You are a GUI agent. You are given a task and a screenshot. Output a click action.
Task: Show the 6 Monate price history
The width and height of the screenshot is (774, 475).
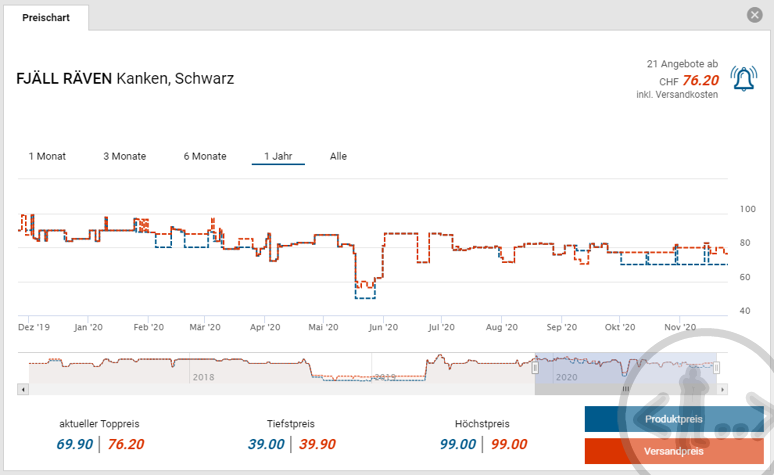(x=204, y=156)
